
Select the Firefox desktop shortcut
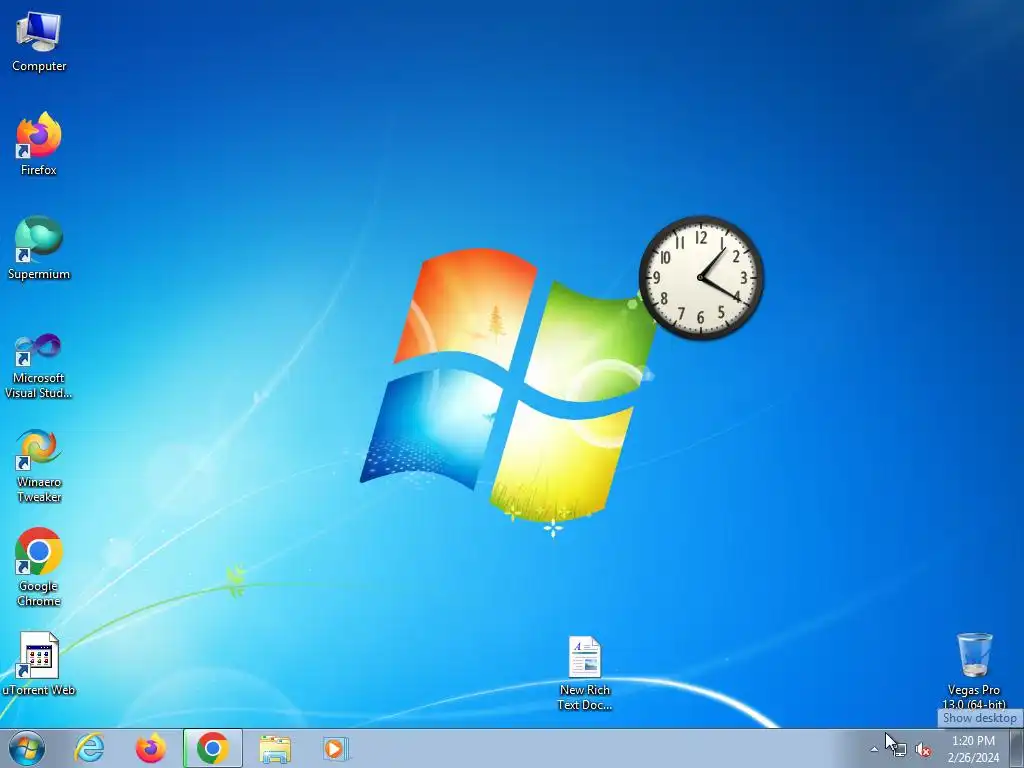tap(39, 144)
